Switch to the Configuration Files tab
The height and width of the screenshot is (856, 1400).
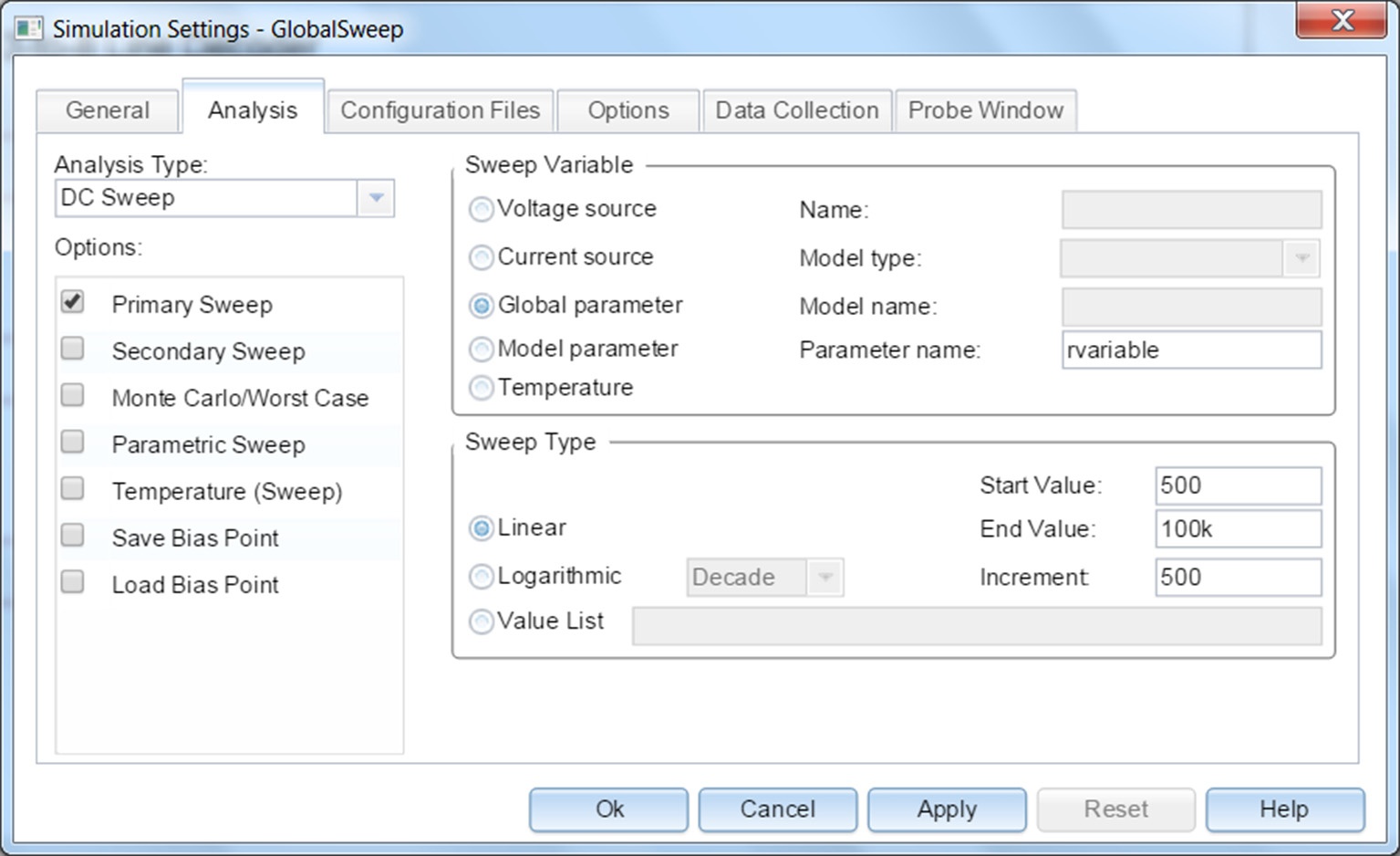pos(440,110)
